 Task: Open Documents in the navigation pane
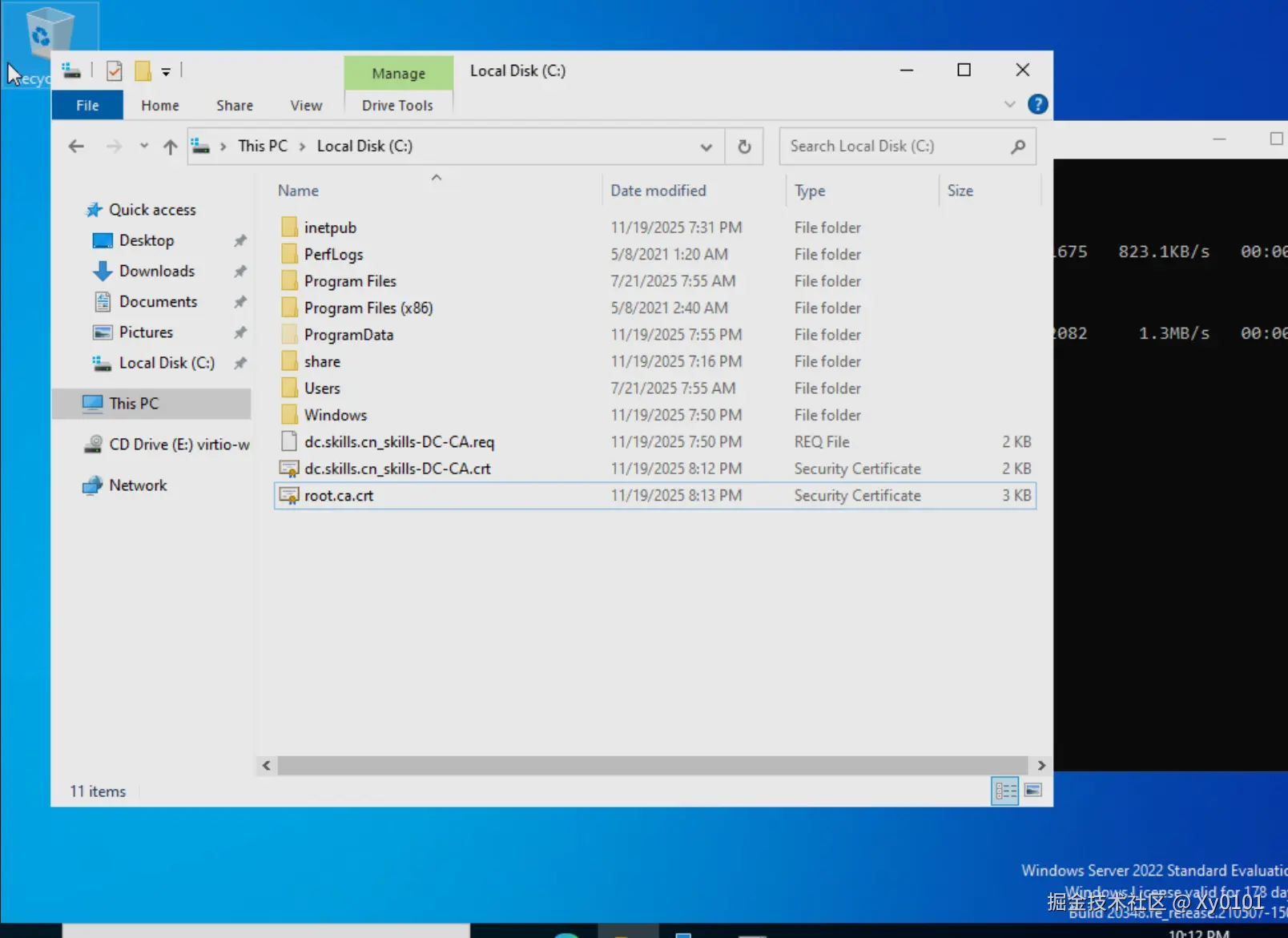pos(158,301)
